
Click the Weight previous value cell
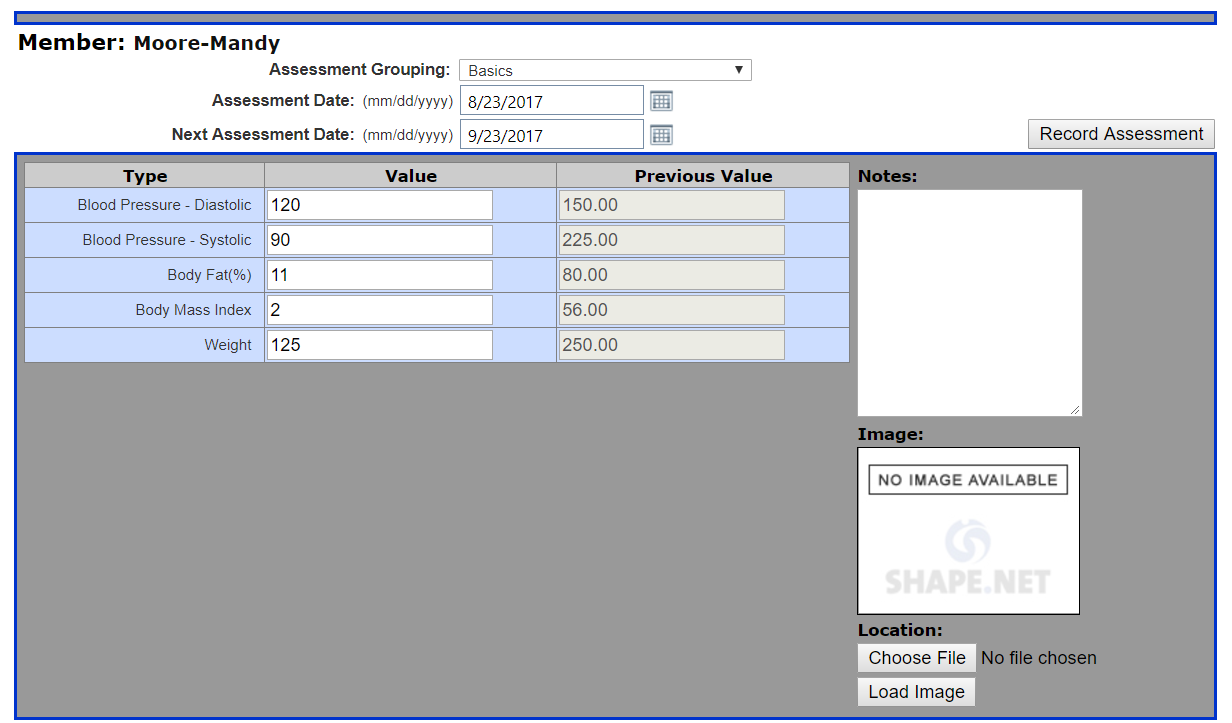click(x=671, y=344)
